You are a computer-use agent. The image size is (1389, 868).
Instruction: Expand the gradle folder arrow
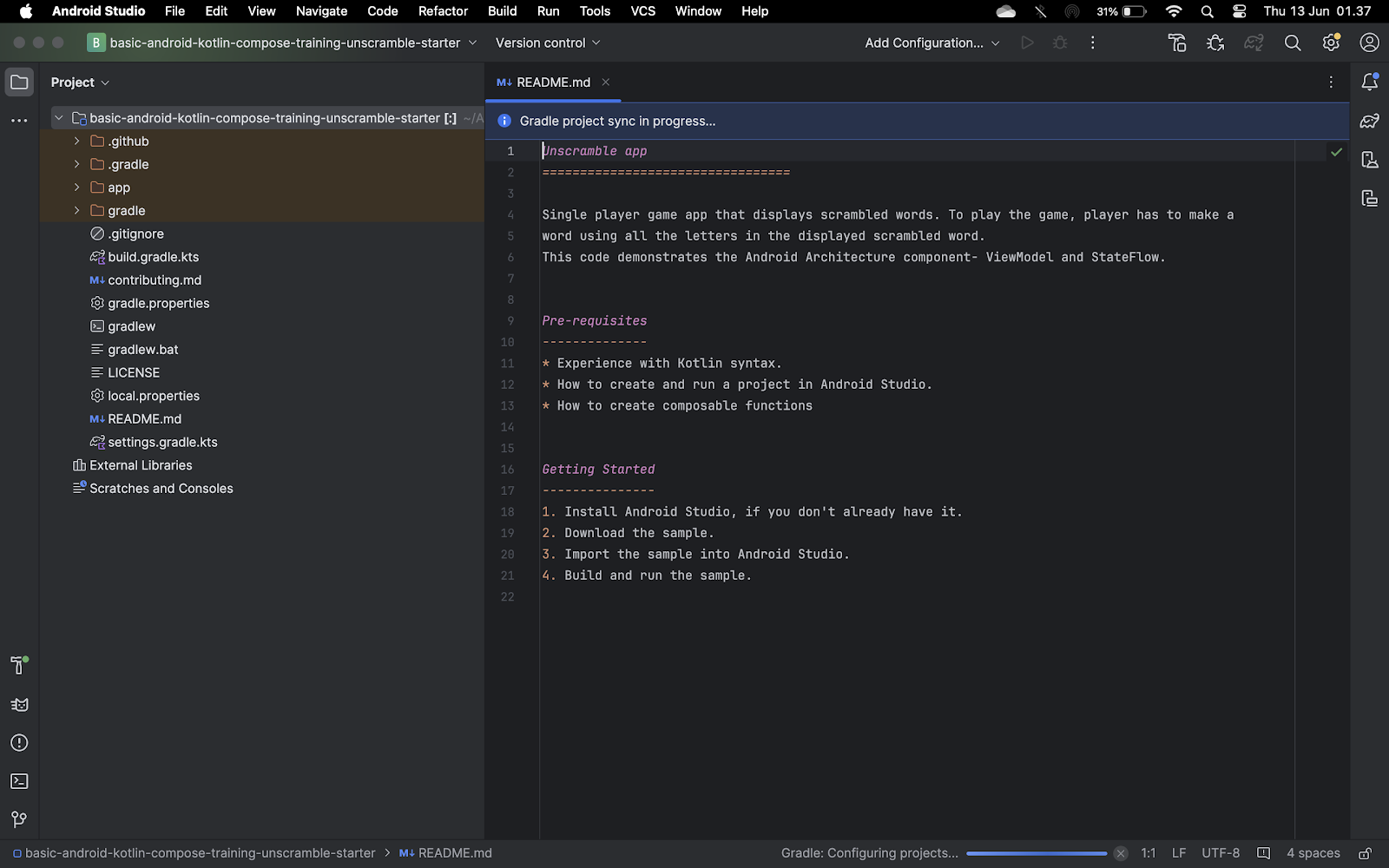[x=76, y=211]
